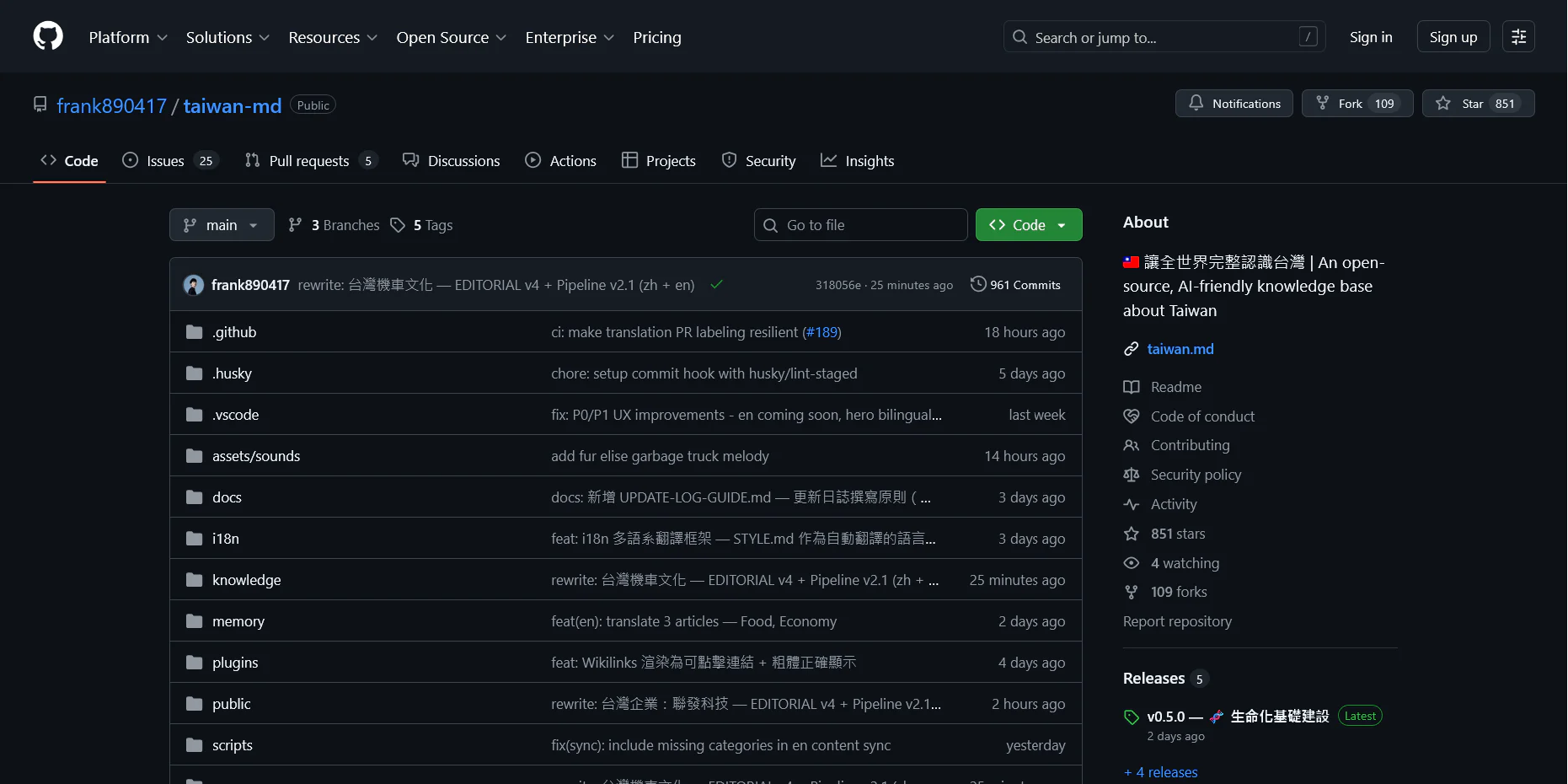Open the Readme link in About
This screenshot has height=784, width=1568.
[1176, 387]
